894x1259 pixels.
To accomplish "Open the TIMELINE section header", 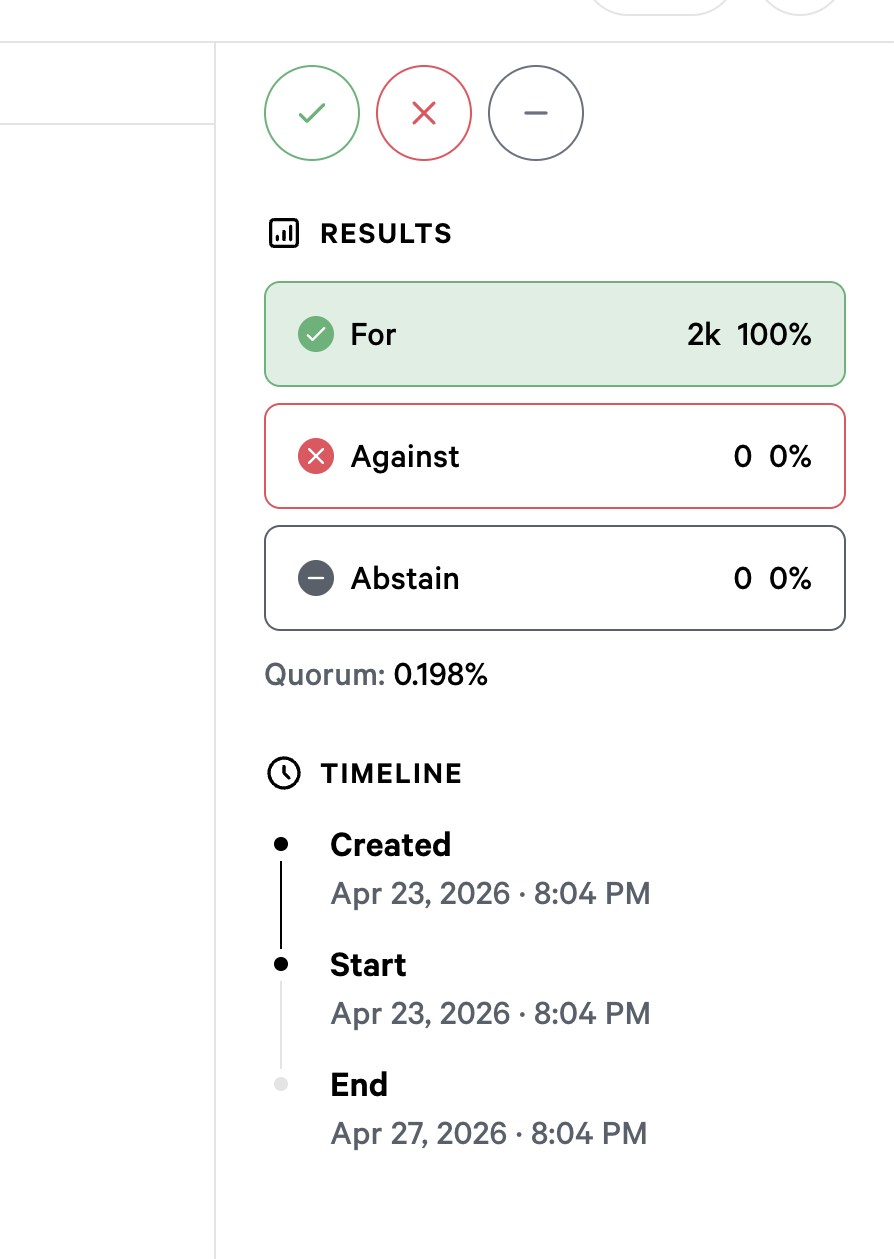I will tap(390, 772).
